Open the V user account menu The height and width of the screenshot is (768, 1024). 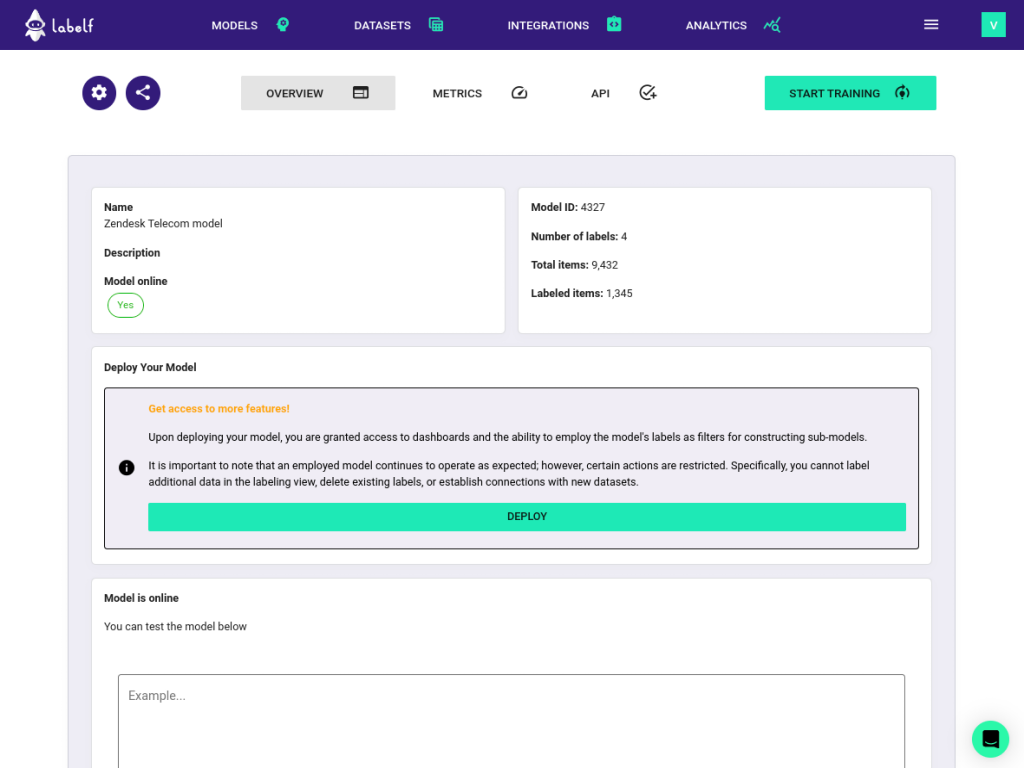(993, 23)
